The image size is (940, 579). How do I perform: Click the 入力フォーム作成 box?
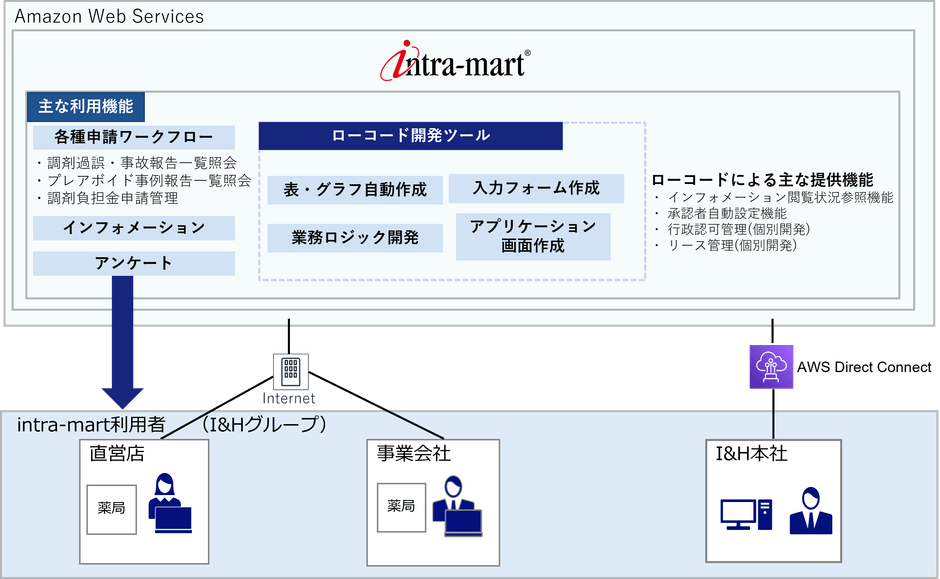click(x=536, y=188)
